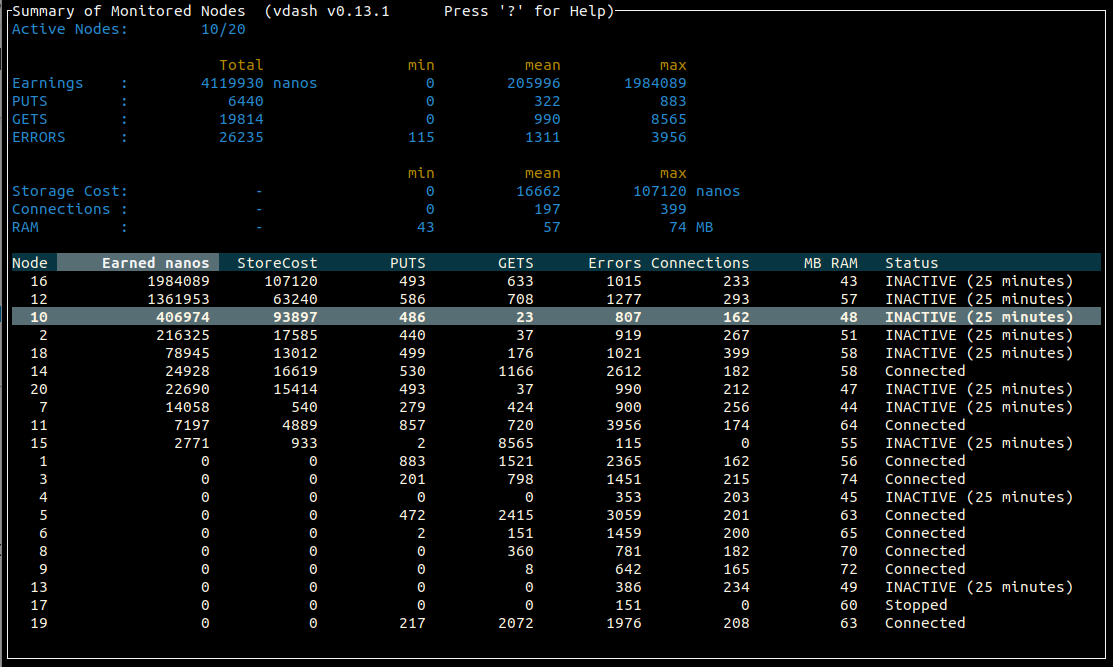Screen dimensions: 1113x667
Task: Click node 19 'Connected' status
Action: tap(925, 623)
